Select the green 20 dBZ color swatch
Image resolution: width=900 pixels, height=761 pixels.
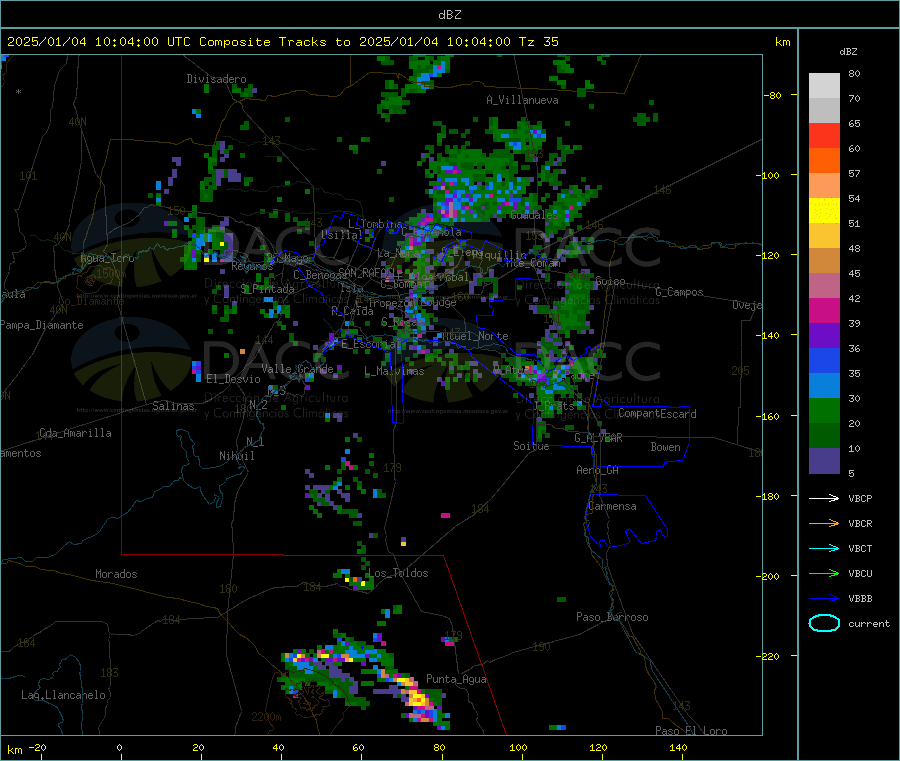pyautogui.click(x=824, y=410)
